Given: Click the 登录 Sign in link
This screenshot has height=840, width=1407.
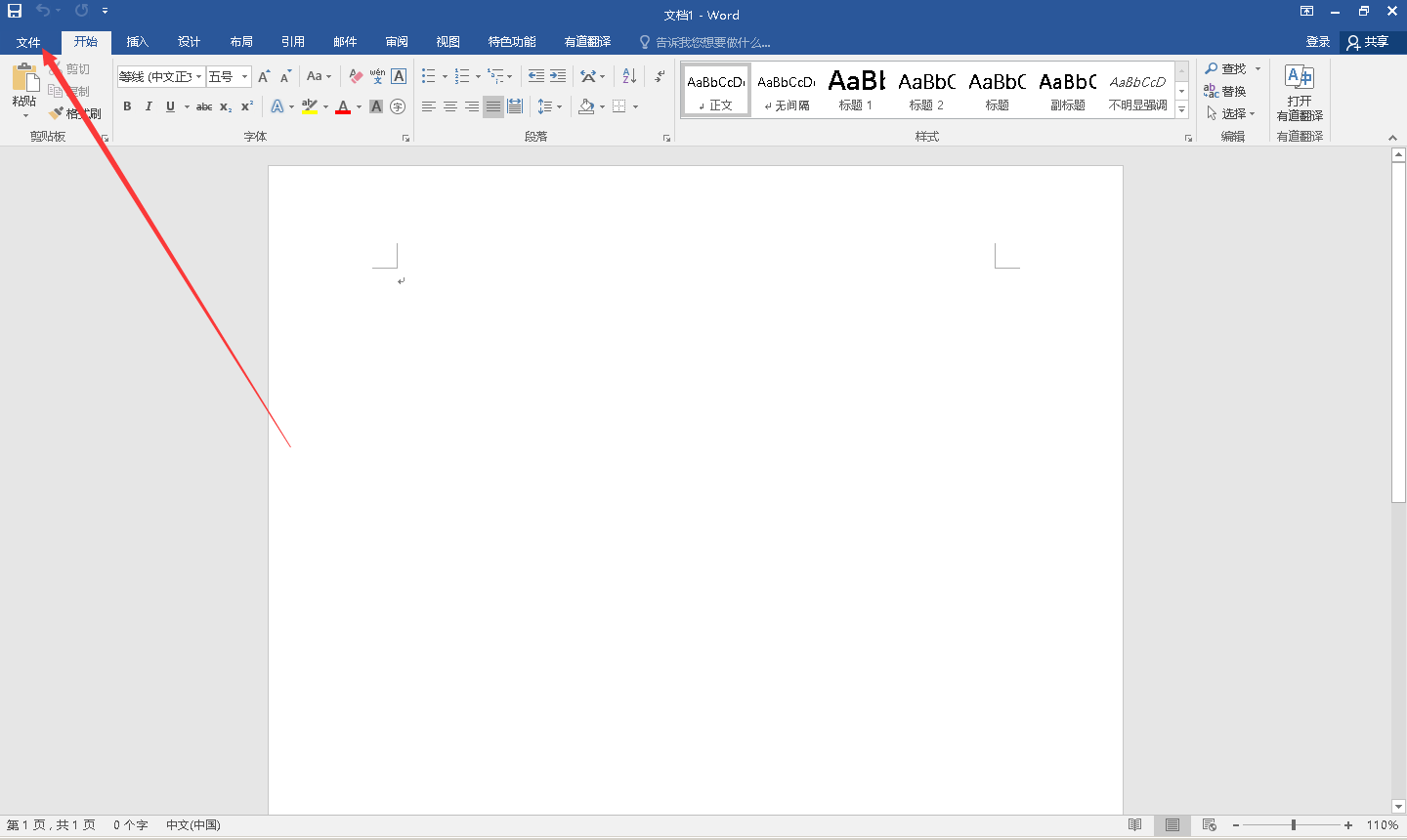Looking at the screenshot, I should [x=1318, y=42].
